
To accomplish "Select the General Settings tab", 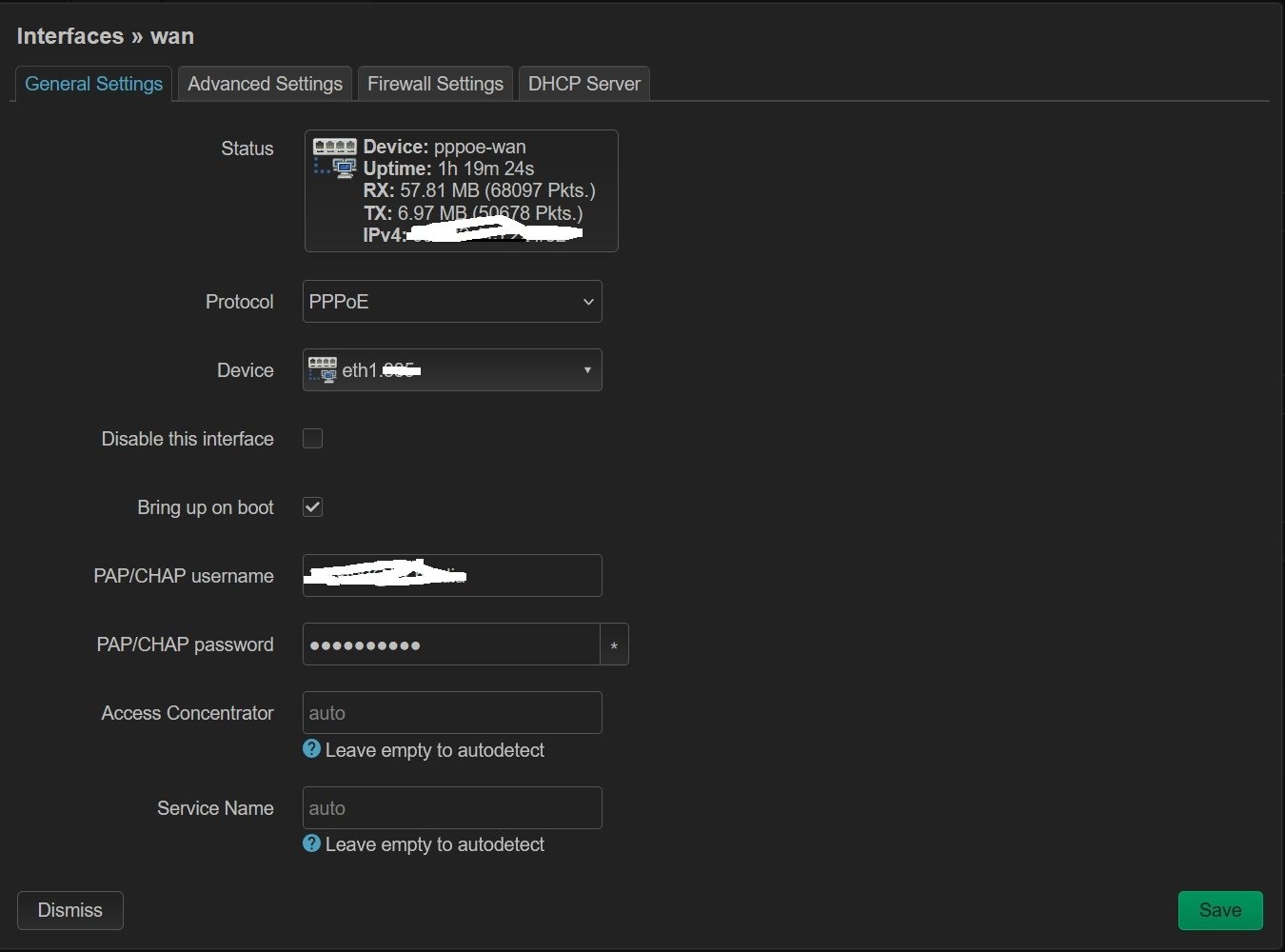I will [93, 84].
